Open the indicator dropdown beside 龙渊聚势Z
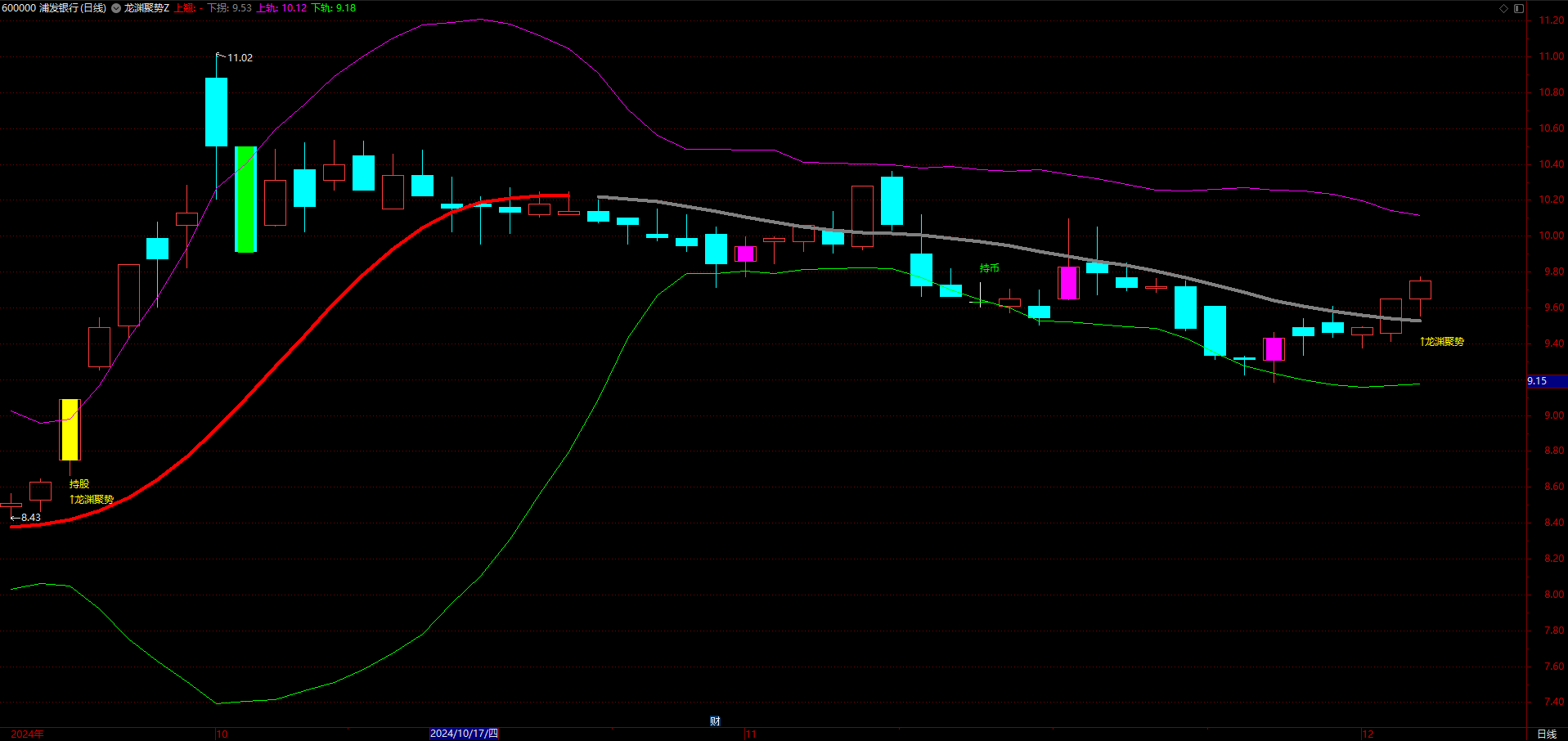 (116, 8)
